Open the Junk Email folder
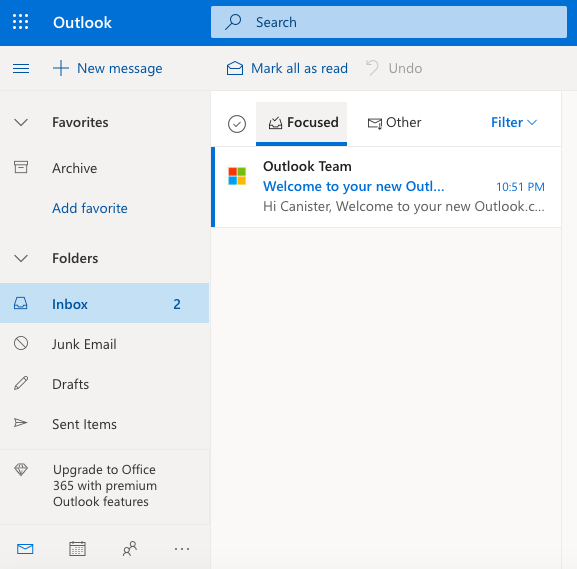The width and height of the screenshot is (577, 569). pos(105,344)
